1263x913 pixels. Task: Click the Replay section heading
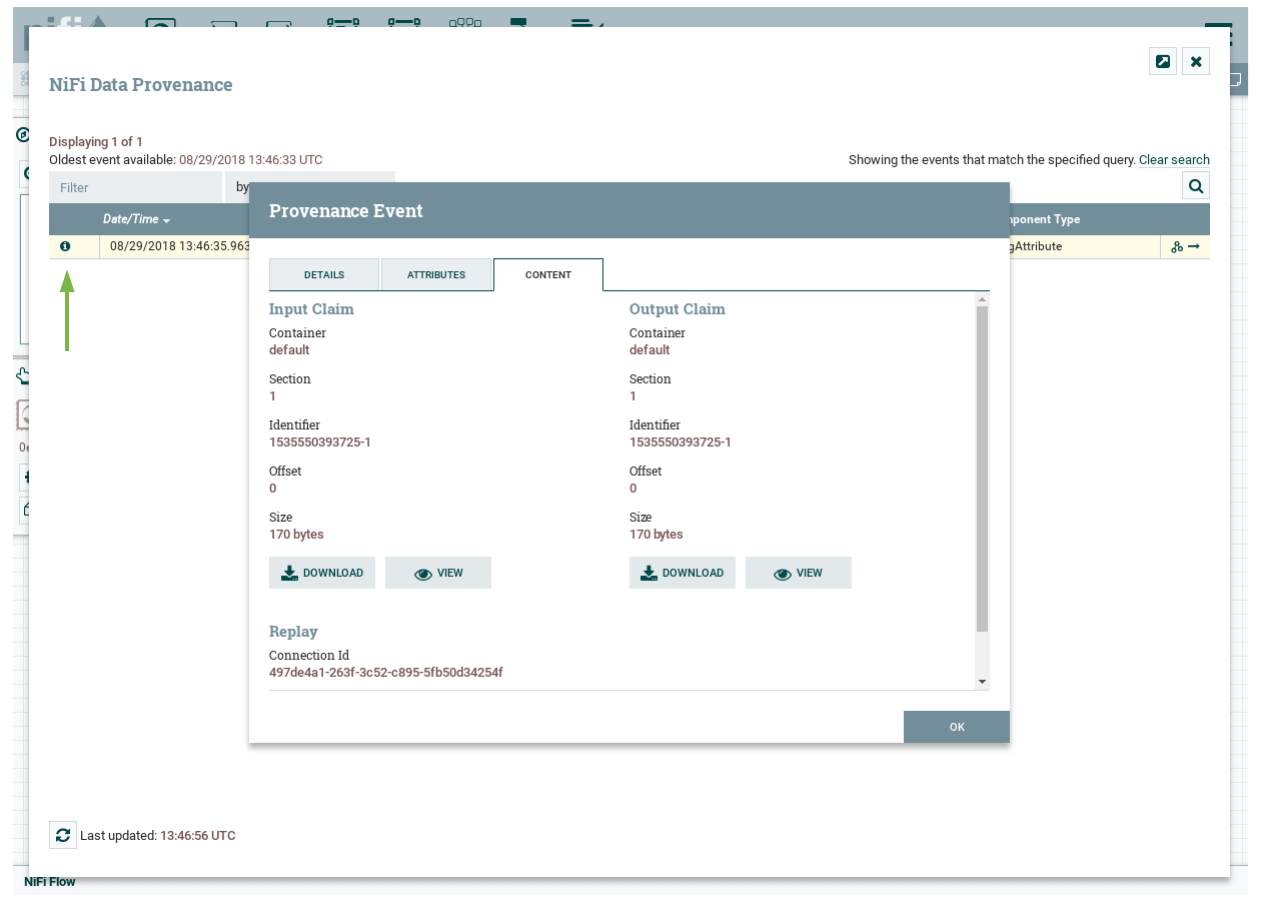pos(293,632)
